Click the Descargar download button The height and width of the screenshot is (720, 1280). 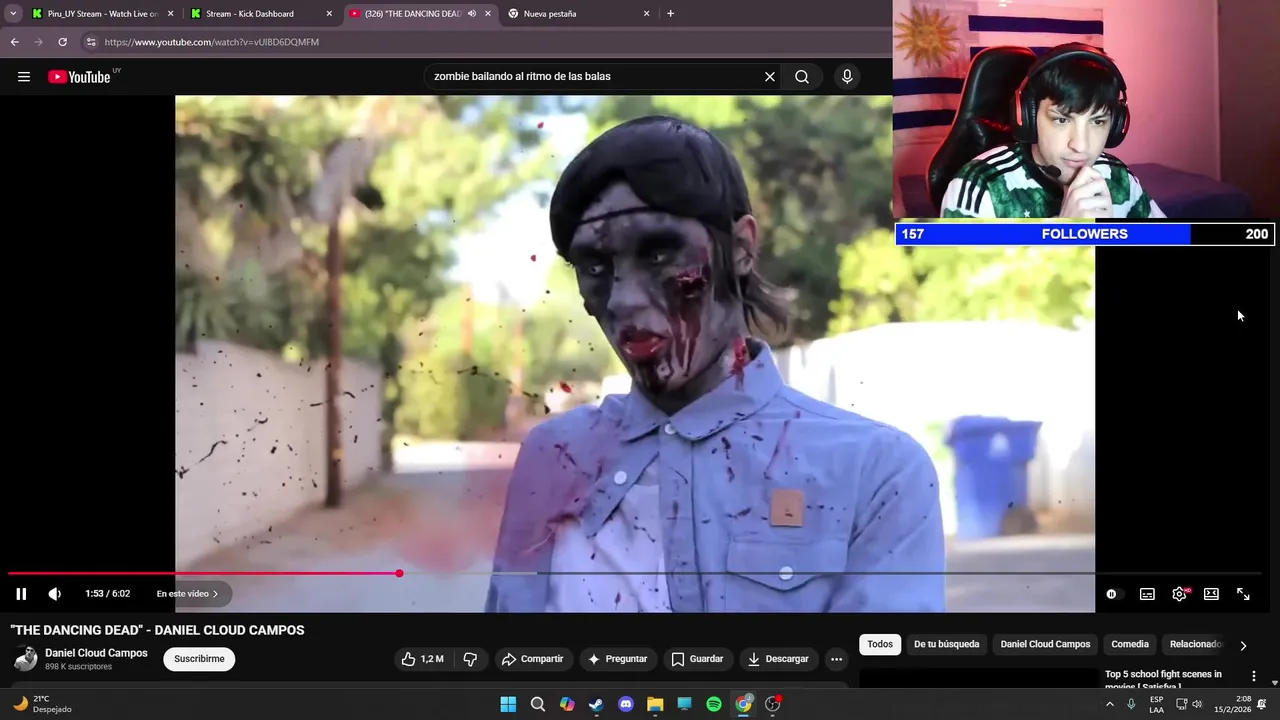(778, 659)
